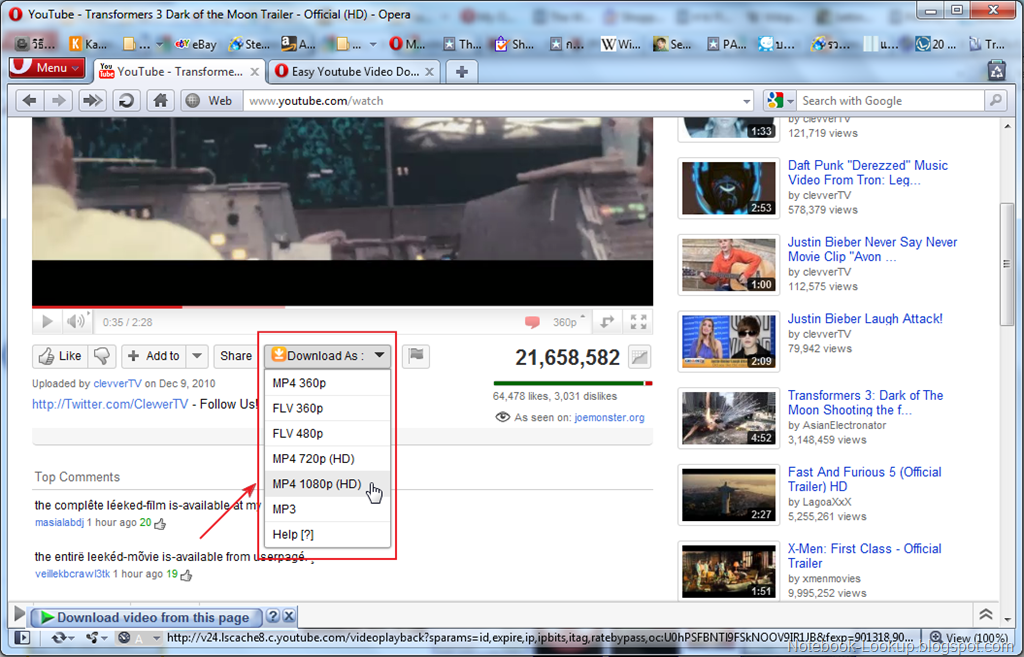Open closed tabs trash icon

(x=997, y=71)
